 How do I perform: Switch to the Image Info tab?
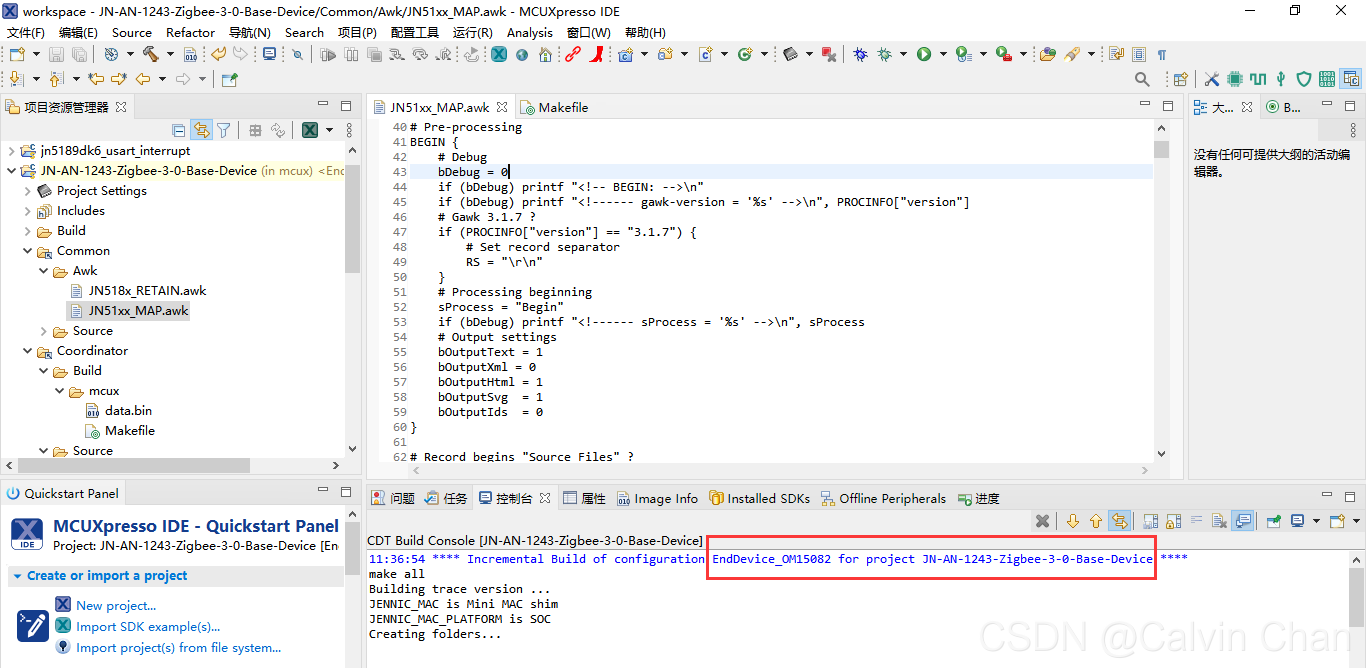click(656, 498)
